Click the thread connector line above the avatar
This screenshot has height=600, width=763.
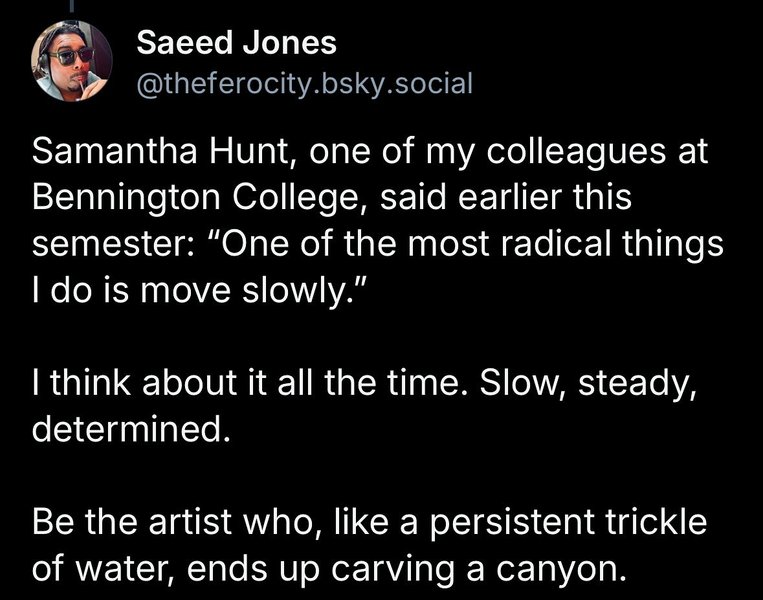point(71,5)
